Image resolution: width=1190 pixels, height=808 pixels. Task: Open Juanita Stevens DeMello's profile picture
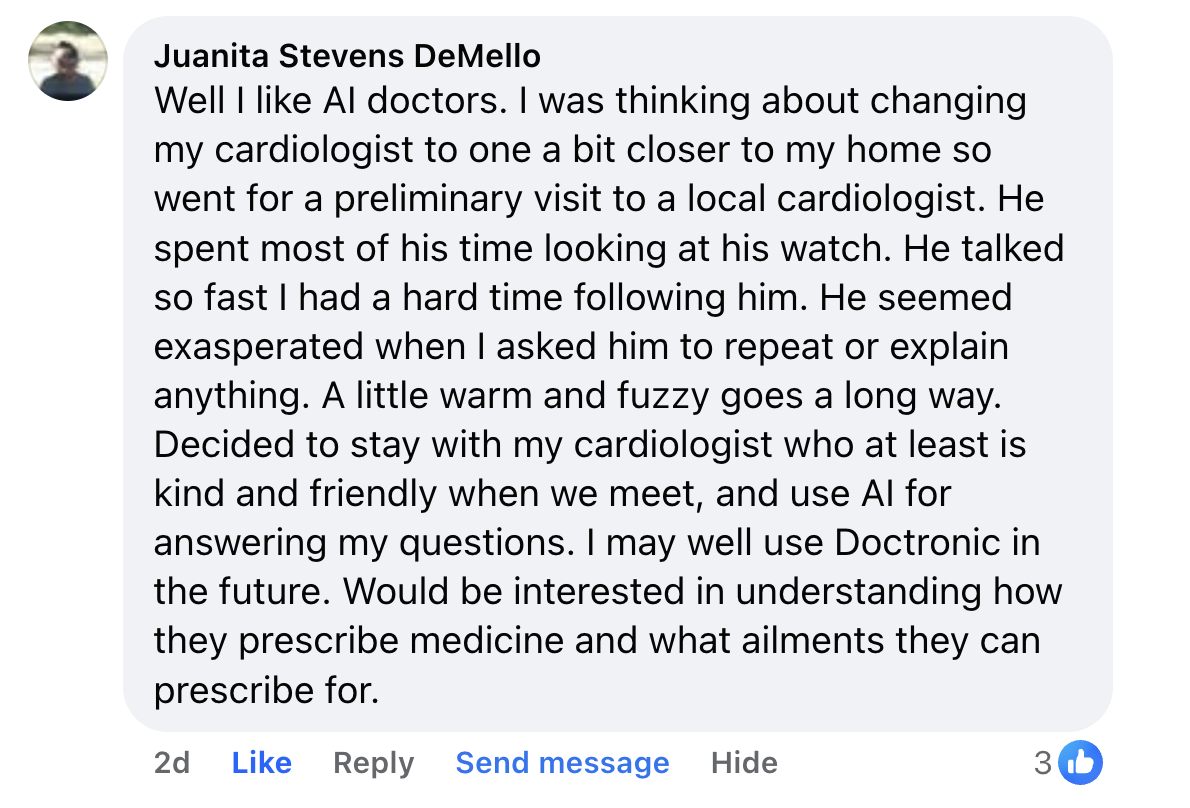pyautogui.click(x=68, y=61)
